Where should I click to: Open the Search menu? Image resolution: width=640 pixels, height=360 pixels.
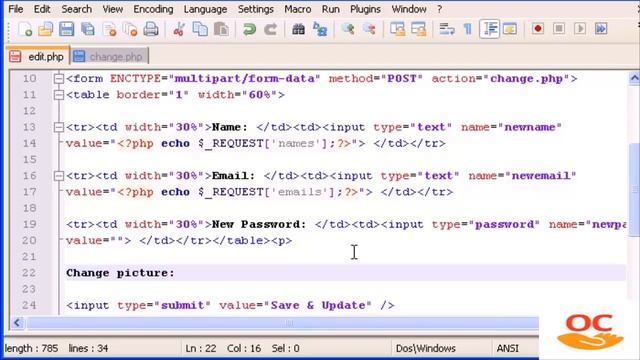coord(76,9)
